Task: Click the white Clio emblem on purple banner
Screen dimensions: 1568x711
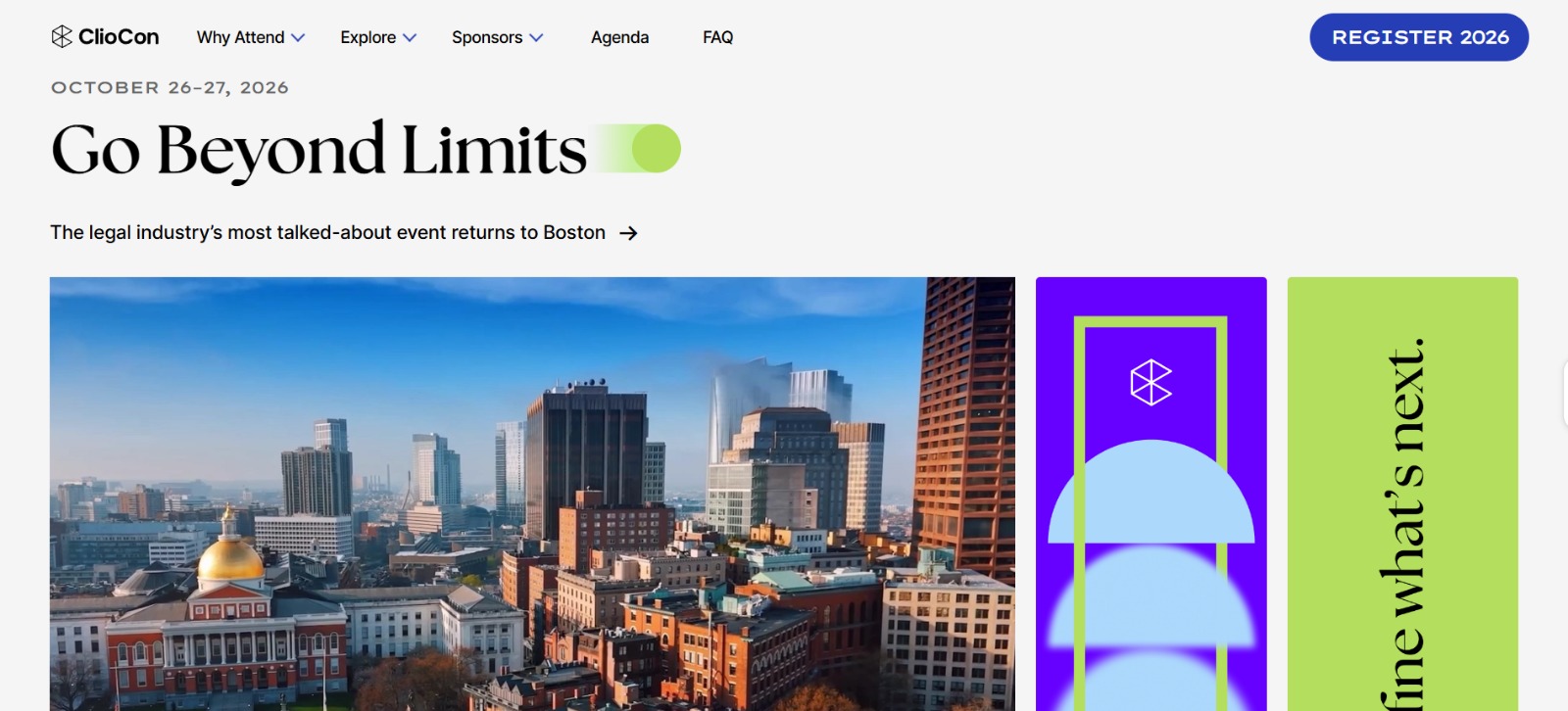Action: click(1151, 383)
